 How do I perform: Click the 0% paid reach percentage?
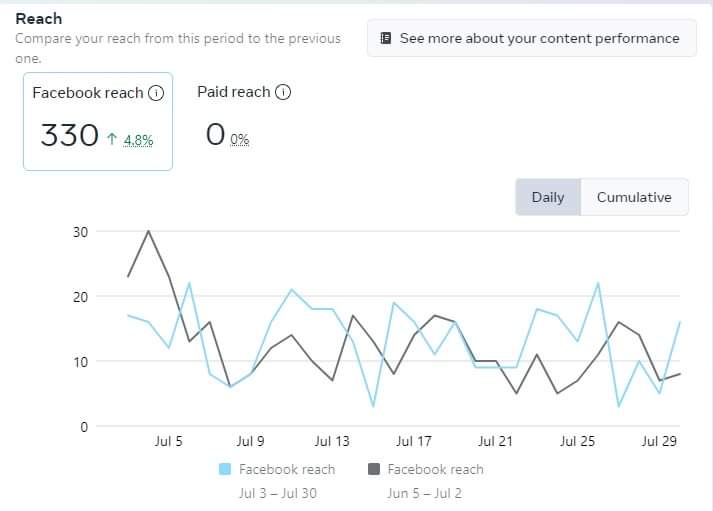pyautogui.click(x=239, y=140)
